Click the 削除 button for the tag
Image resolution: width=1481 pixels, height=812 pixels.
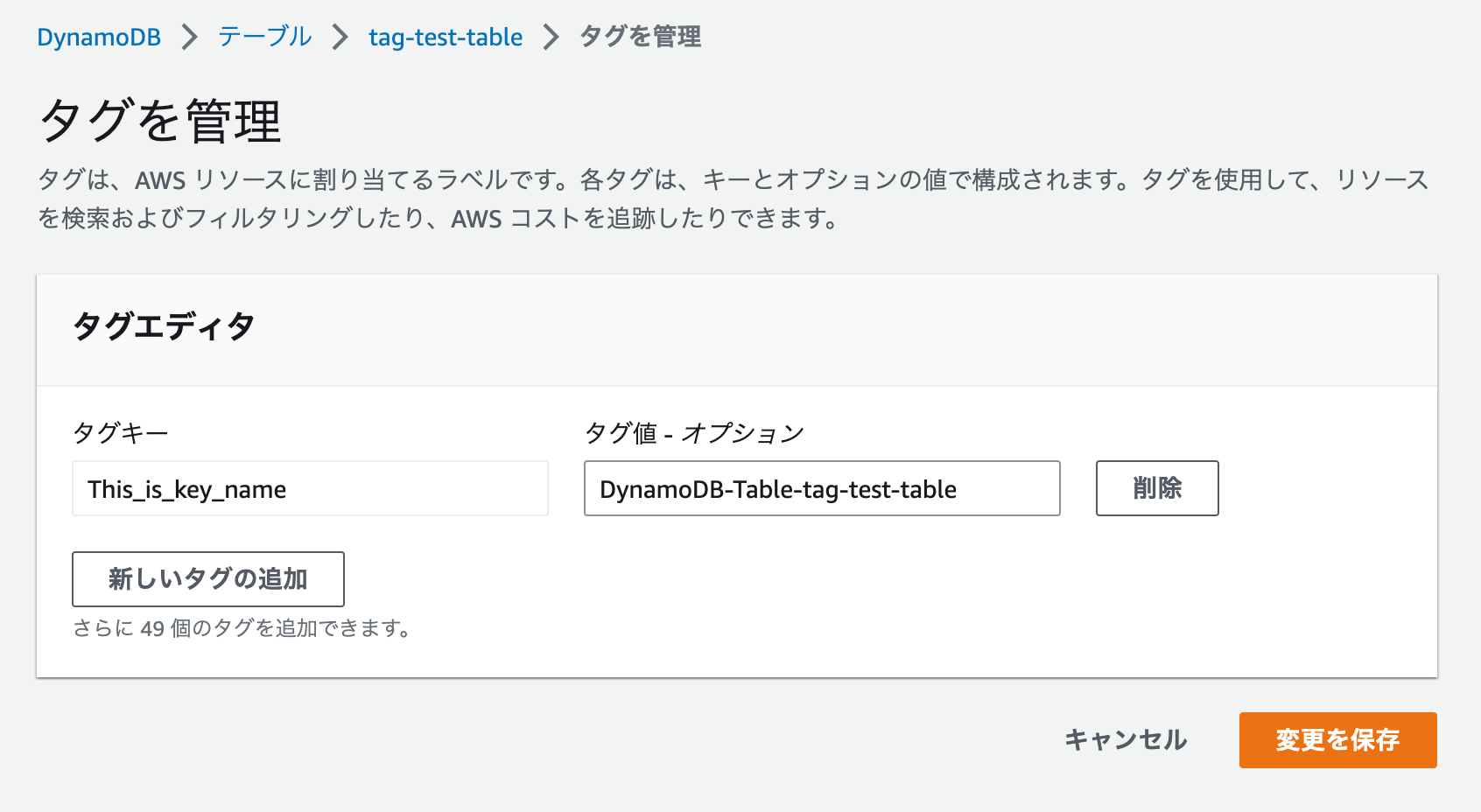1157,488
